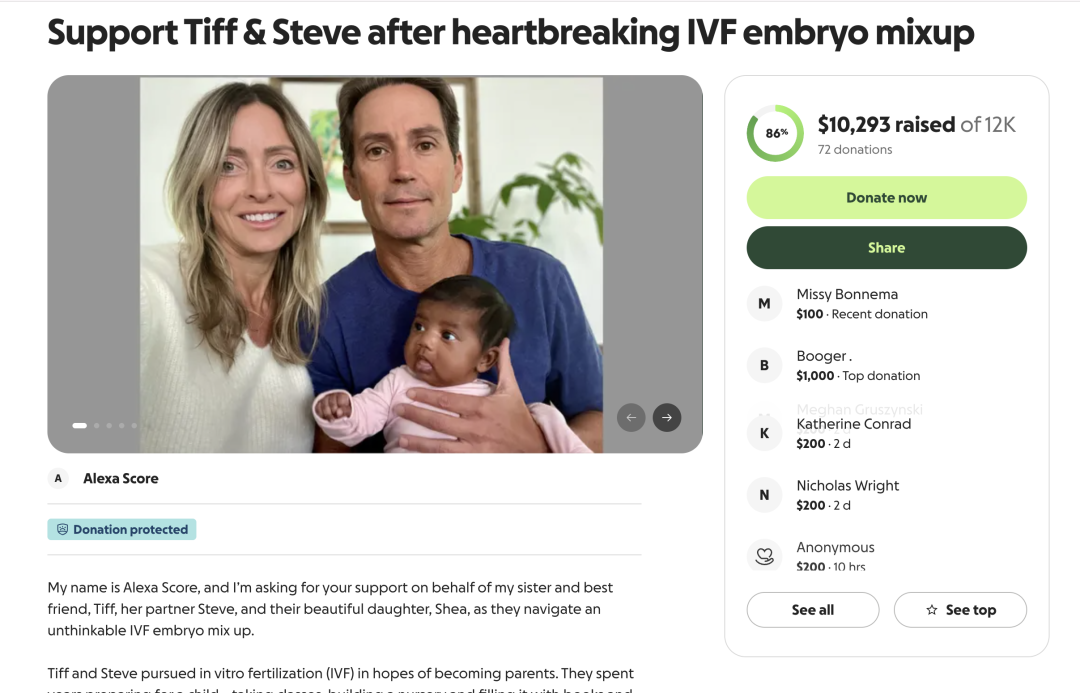View top donations via See top
The height and width of the screenshot is (693, 1080).
pos(960,610)
